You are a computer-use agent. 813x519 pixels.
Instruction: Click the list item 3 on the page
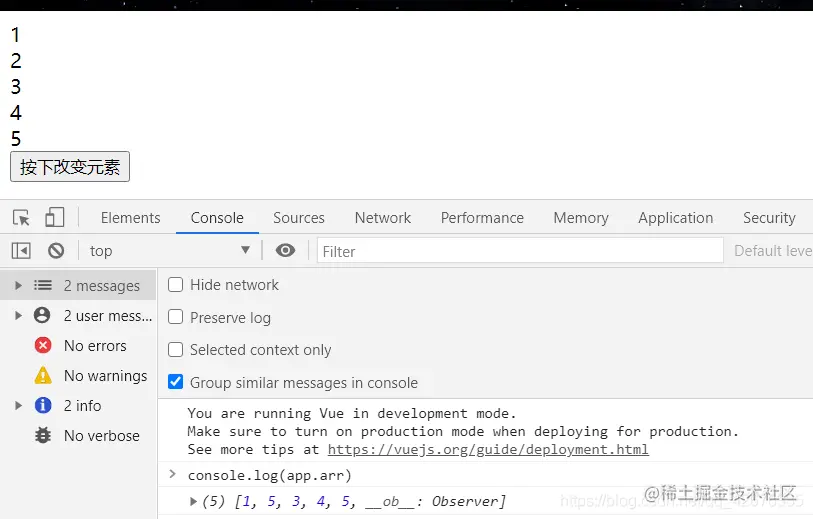tap(16, 87)
